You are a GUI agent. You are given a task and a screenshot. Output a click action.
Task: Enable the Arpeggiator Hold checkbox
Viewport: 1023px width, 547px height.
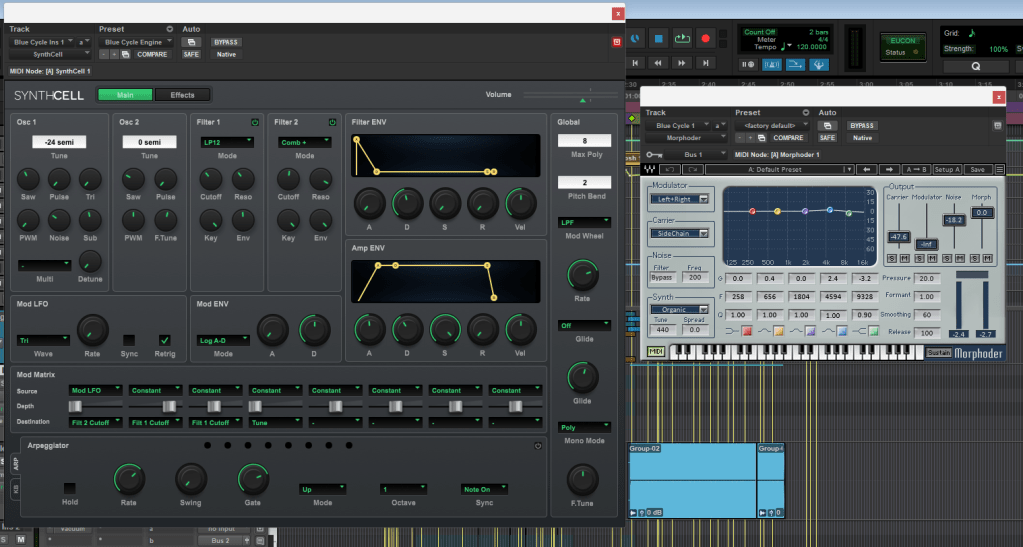click(x=69, y=488)
